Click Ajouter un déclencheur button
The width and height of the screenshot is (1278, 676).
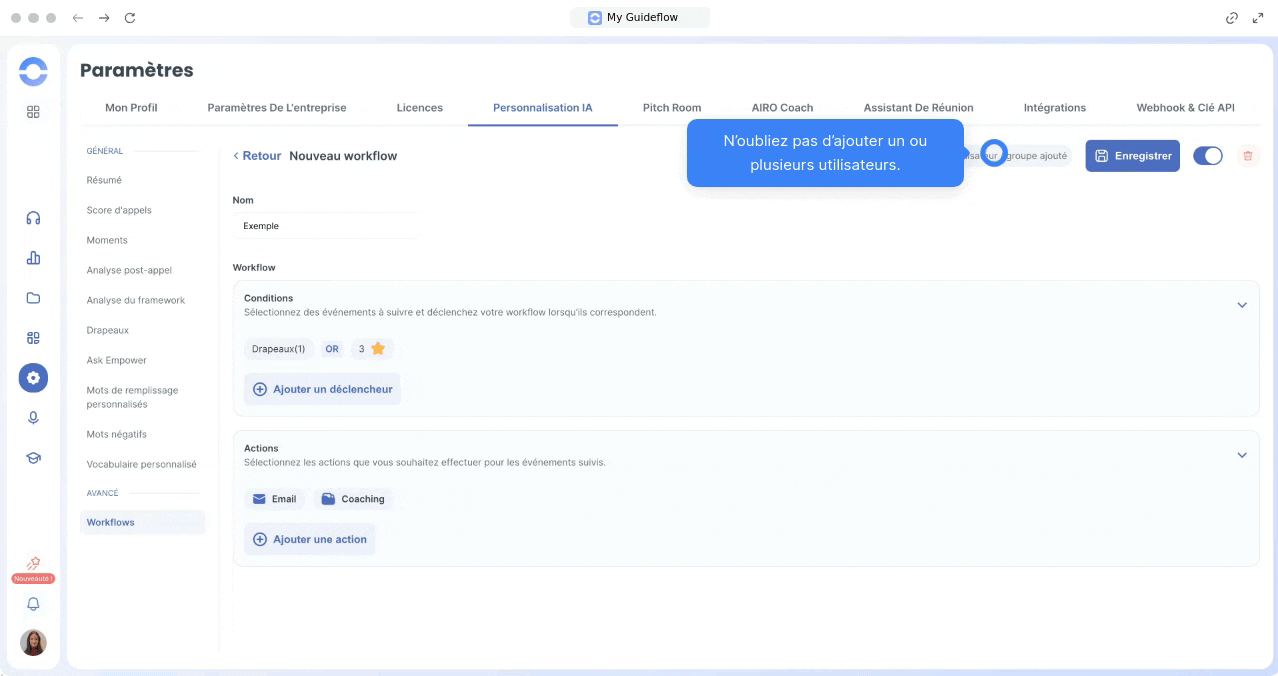click(322, 389)
